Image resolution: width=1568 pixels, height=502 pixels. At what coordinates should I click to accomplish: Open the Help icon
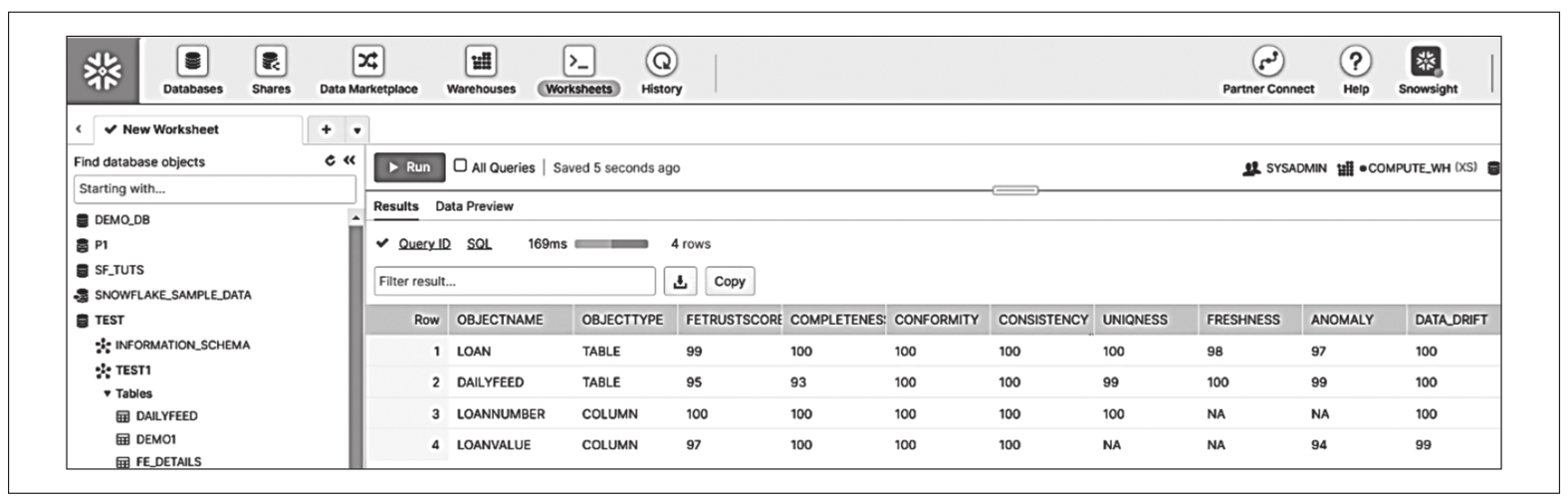1355,63
